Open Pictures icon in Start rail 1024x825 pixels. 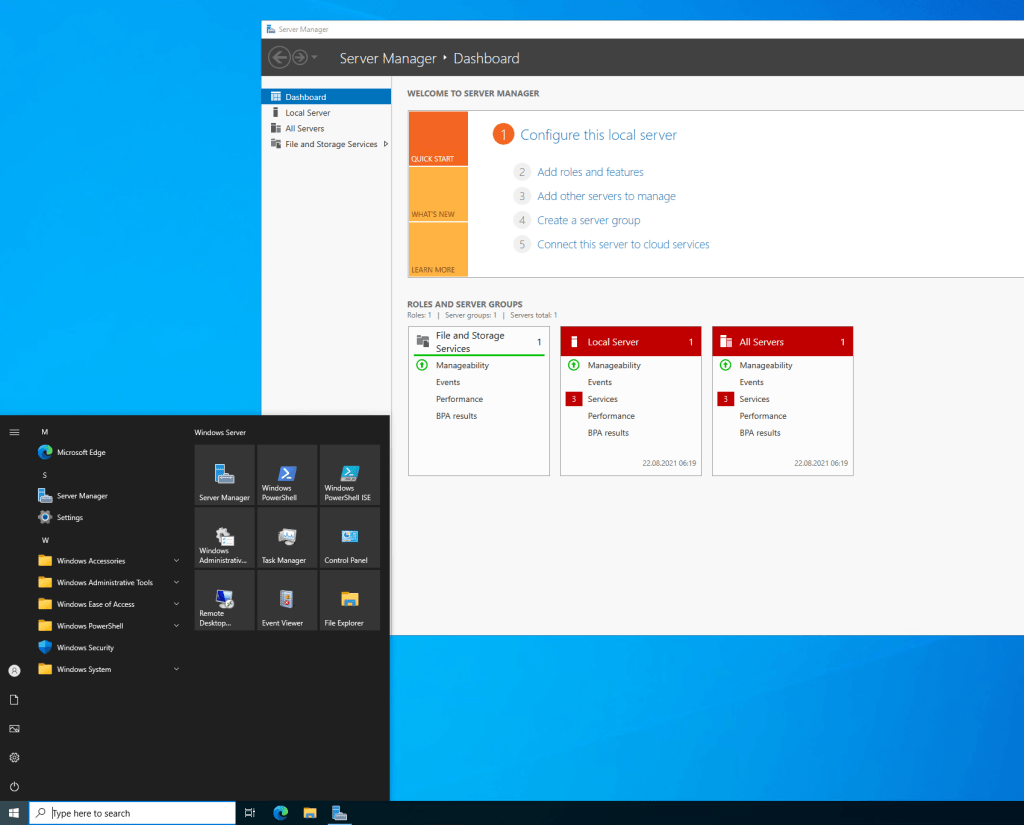(14, 728)
